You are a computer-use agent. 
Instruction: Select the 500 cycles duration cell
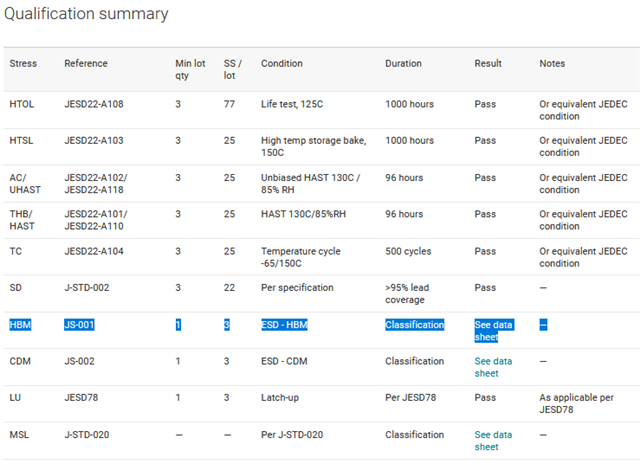coord(410,251)
